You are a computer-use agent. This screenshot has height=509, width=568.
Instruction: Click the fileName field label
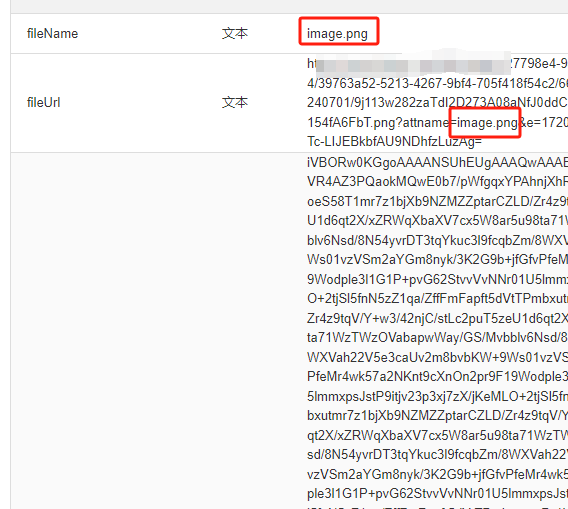[53, 34]
